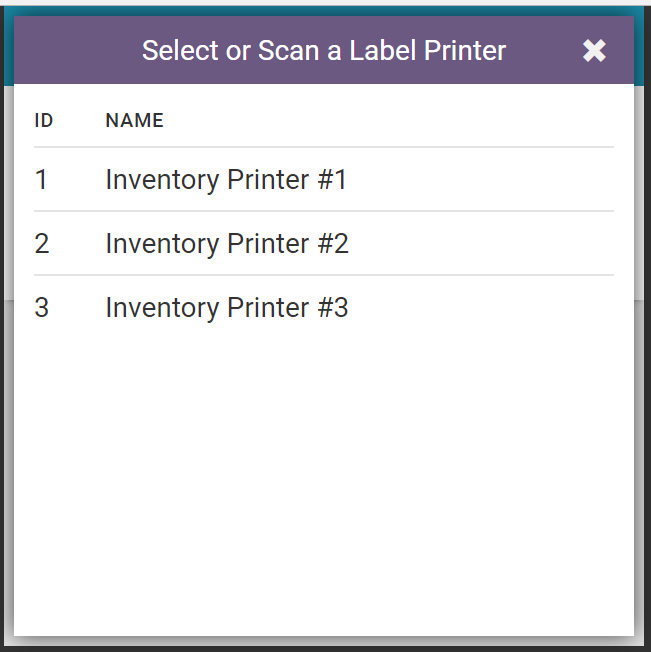Image resolution: width=651 pixels, height=652 pixels.
Task: Choose the middle printer row in the list
Action: [x=323, y=244]
